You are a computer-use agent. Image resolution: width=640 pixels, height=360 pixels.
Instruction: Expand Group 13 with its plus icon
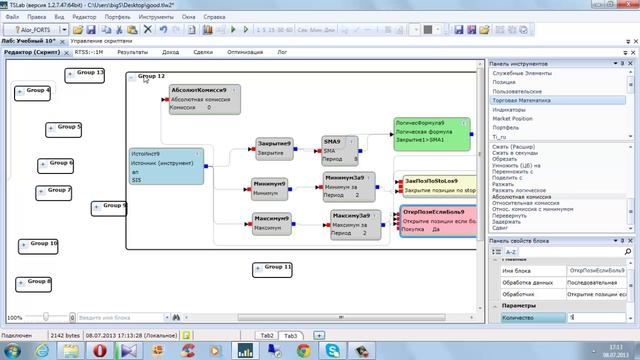click(x=70, y=74)
